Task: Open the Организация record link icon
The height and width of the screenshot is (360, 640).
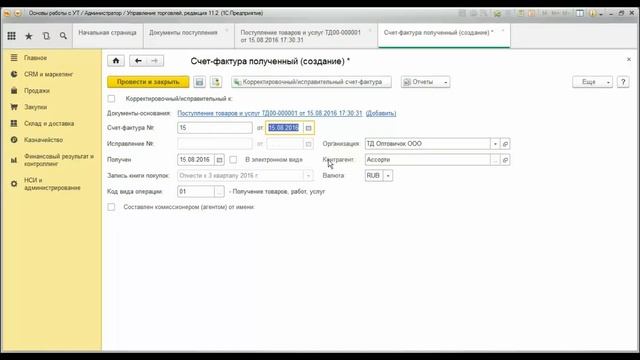Action: [505, 144]
